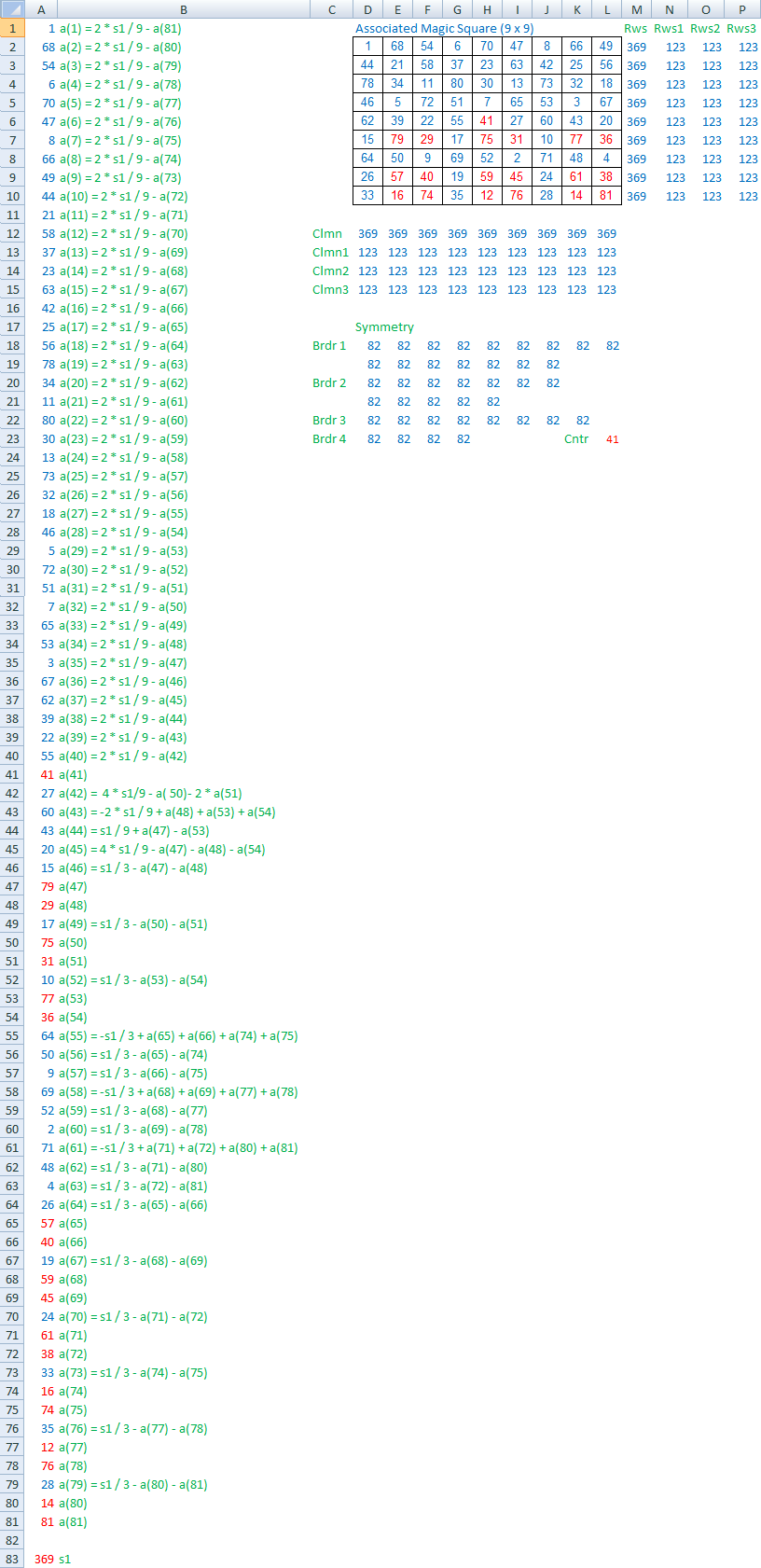Click the 'Clmn' label cell
Screen dimensions: 761x1568
point(327,233)
